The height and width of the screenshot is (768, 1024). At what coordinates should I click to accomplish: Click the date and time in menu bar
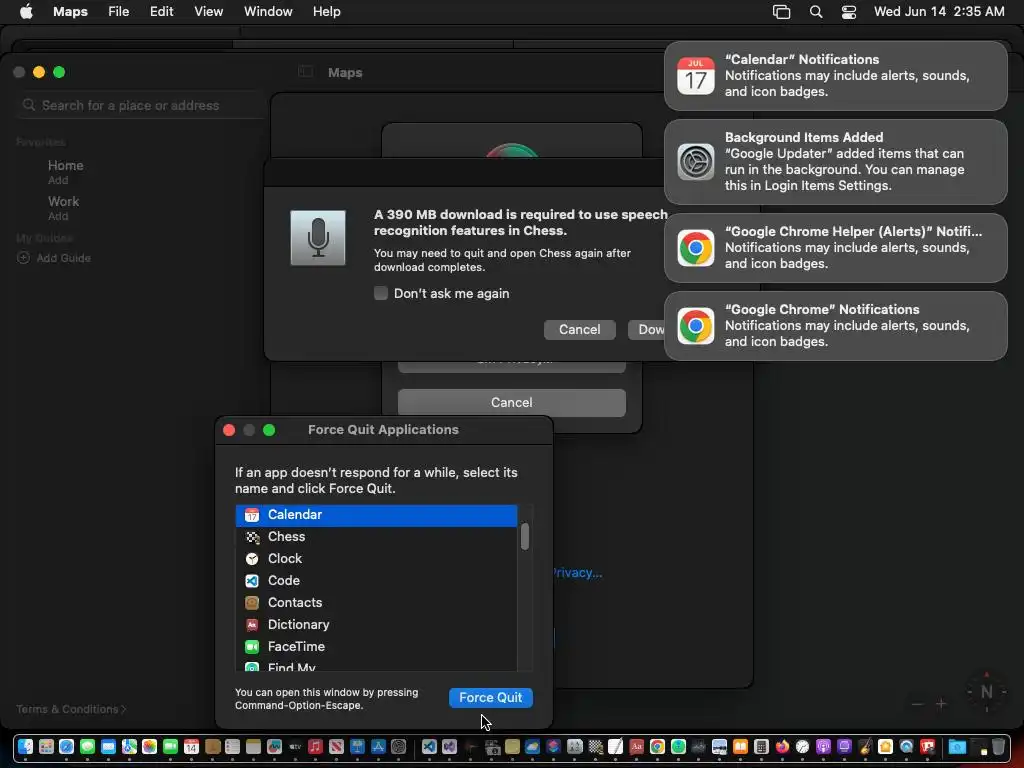[939, 12]
